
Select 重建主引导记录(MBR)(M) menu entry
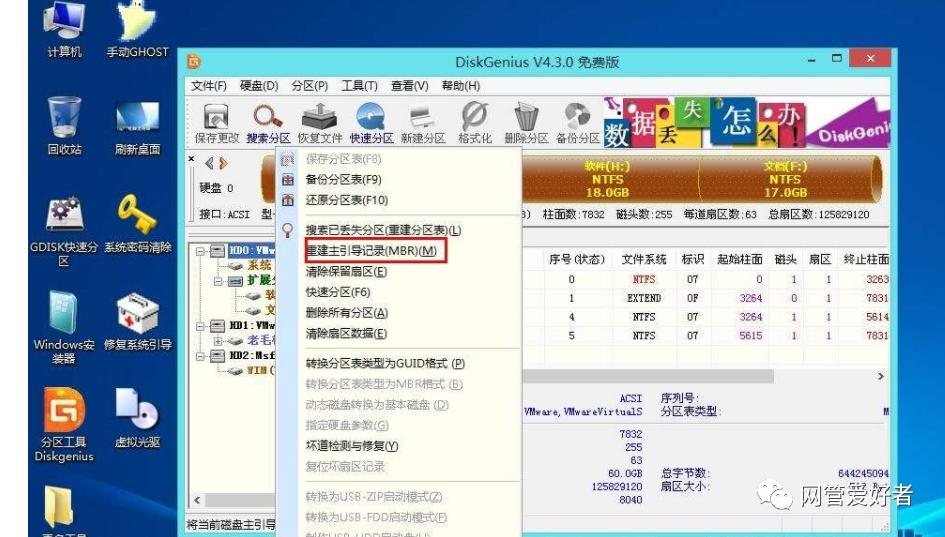tap(372, 251)
